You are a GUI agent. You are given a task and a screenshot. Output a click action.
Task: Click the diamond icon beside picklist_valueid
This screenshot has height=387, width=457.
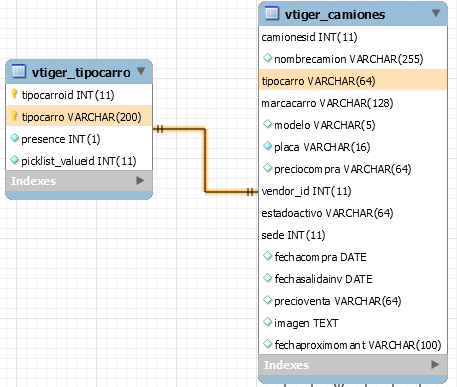pos(15,160)
